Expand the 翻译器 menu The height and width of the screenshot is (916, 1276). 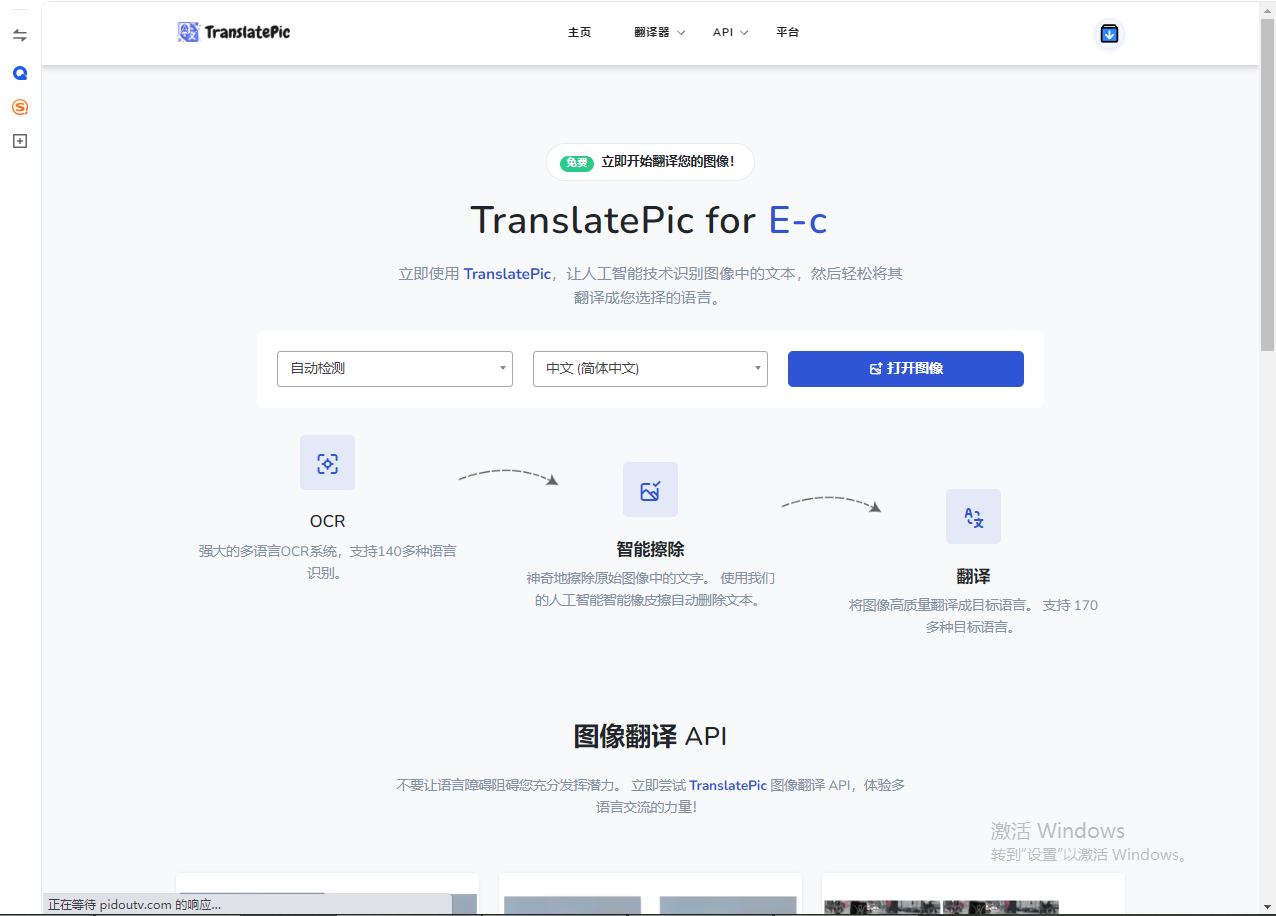(x=659, y=33)
